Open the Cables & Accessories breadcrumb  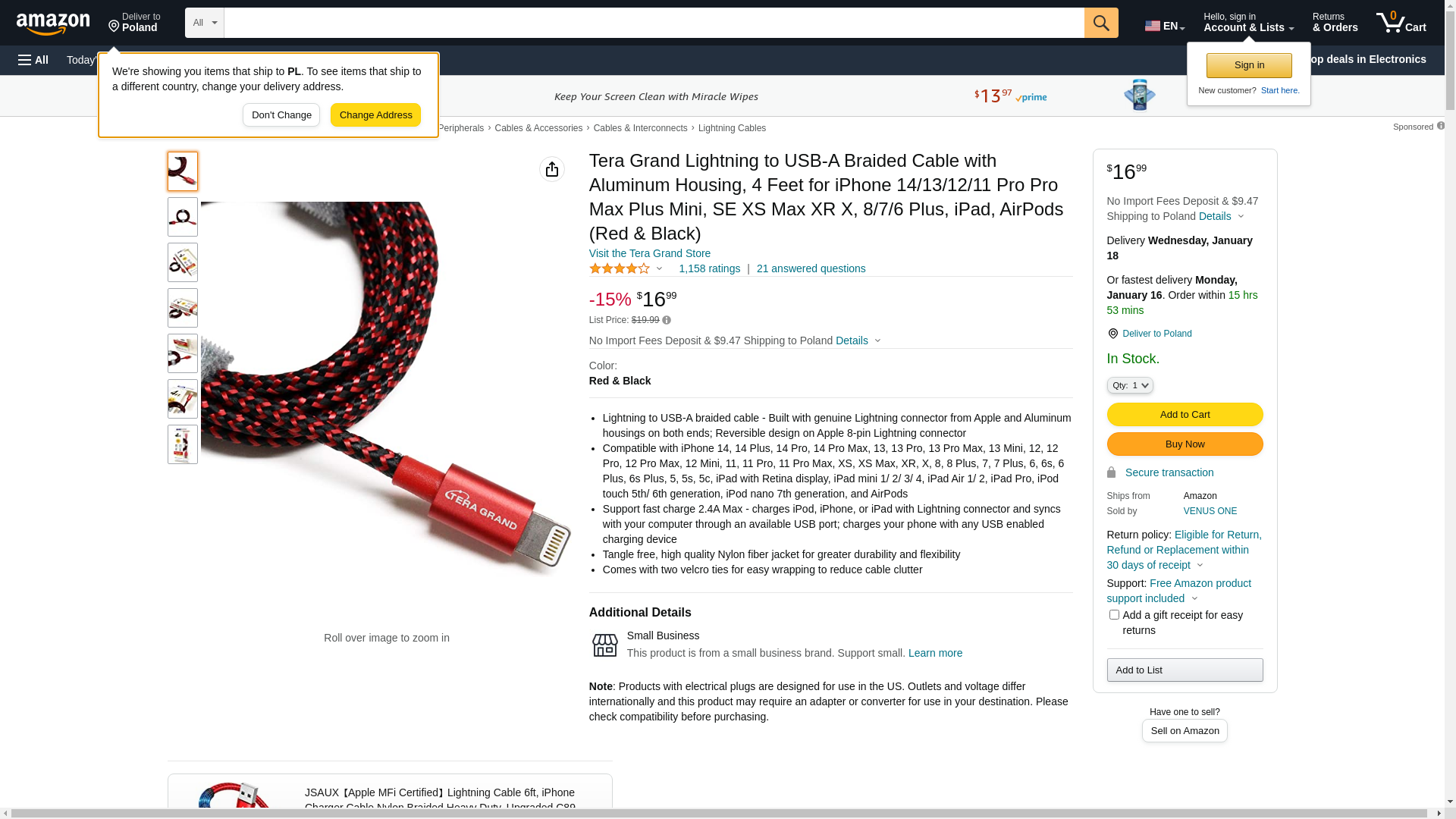point(538,128)
